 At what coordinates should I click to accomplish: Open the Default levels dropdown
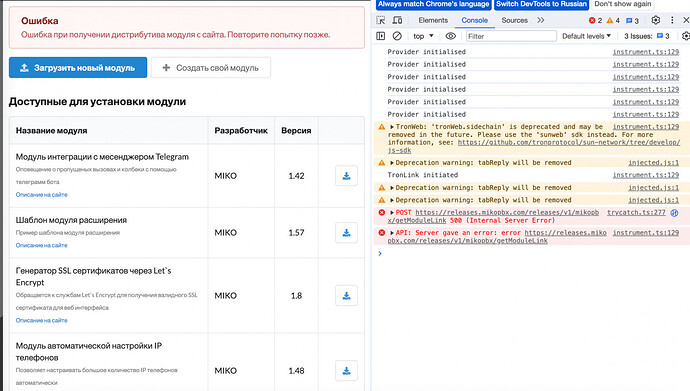[586, 36]
